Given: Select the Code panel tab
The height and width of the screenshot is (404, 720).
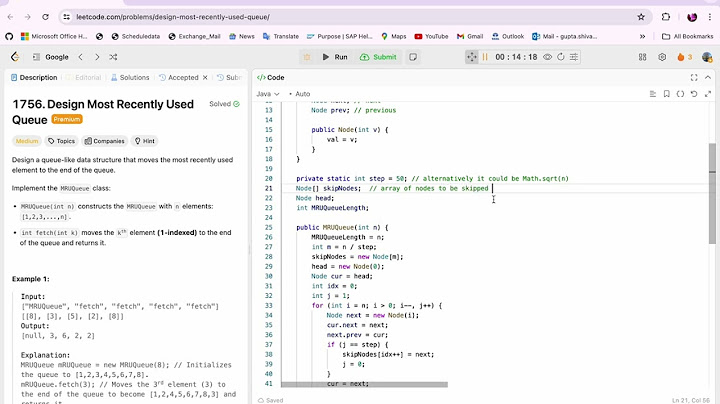Looking at the screenshot, I should coord(270,78).
